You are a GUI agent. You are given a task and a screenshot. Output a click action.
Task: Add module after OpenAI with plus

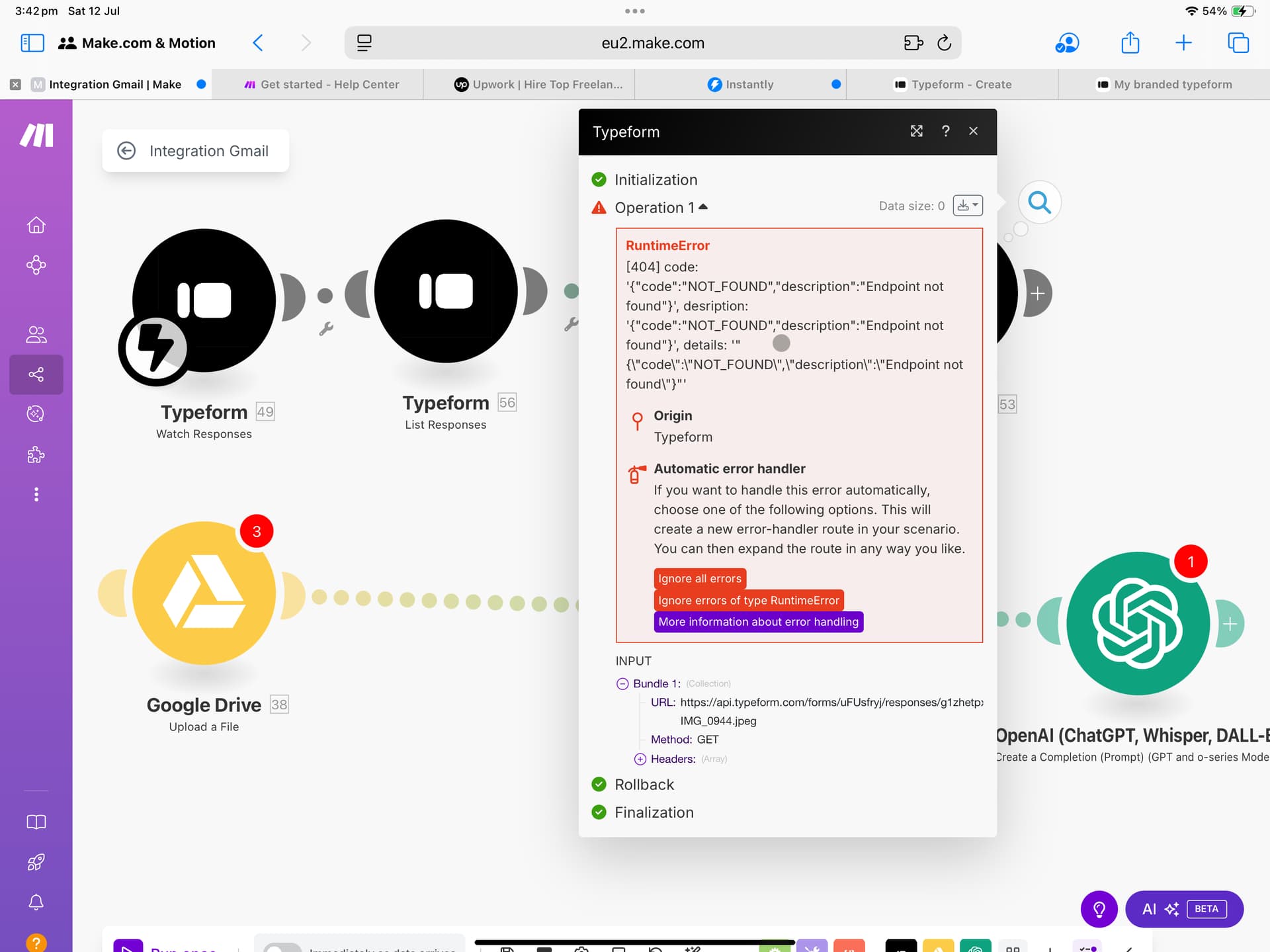(1230, 624)
